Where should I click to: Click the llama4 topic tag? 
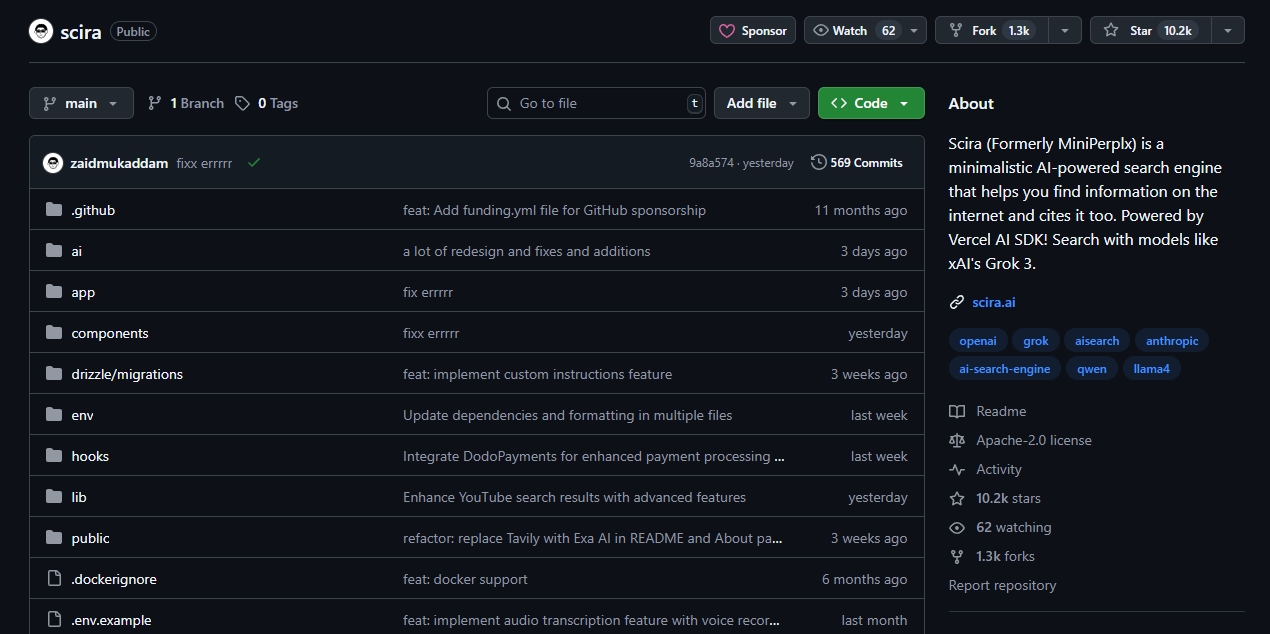[1152, 369]
